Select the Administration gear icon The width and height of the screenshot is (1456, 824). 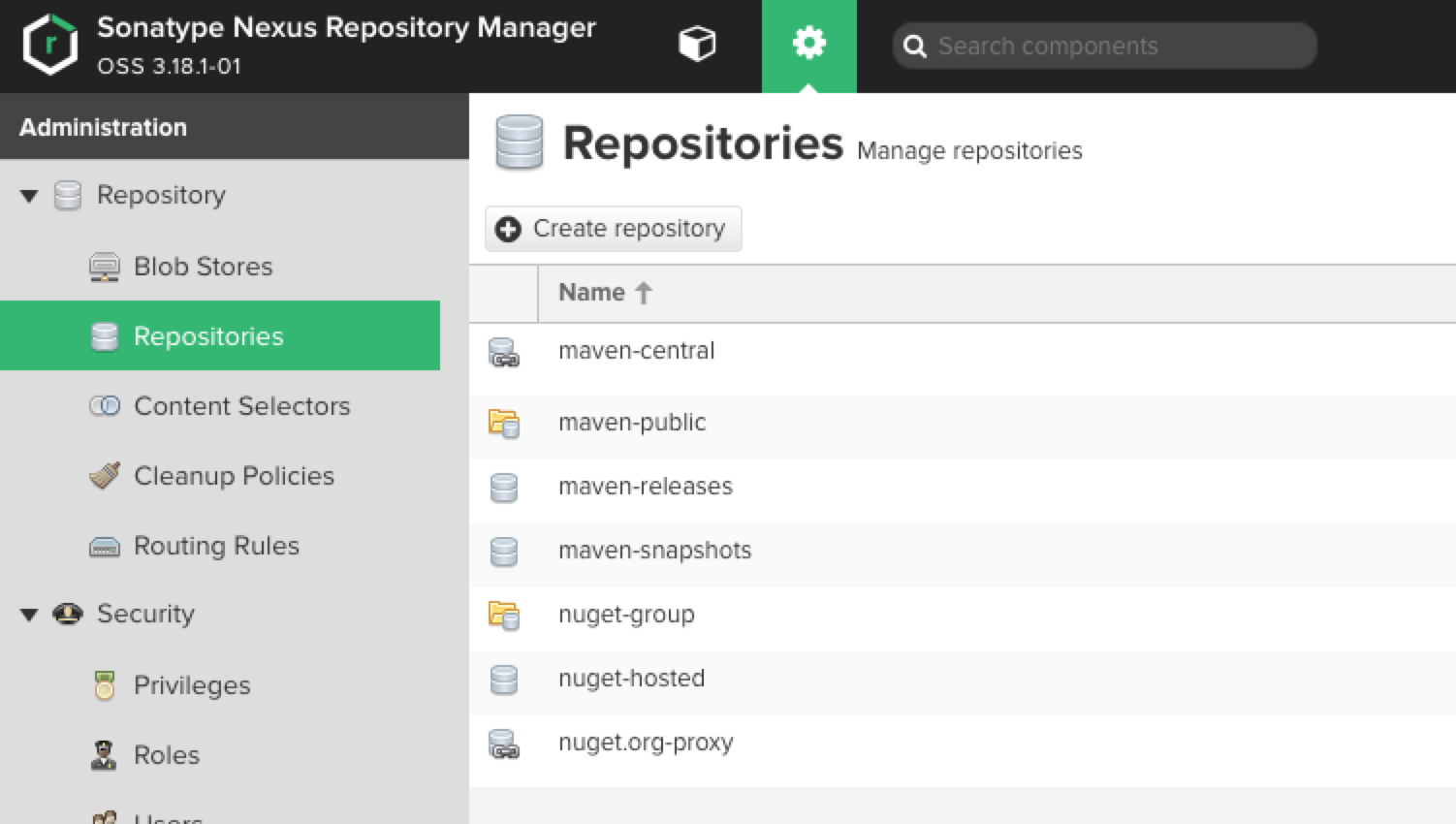(x=808, y=43)
